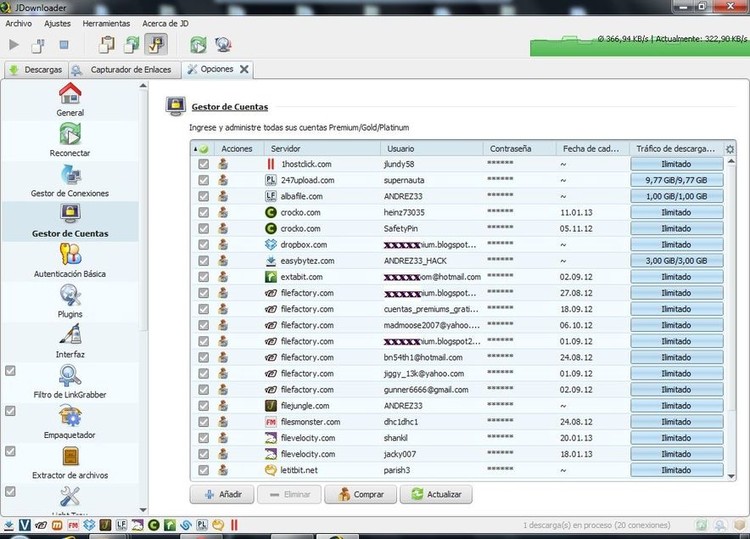Select Gestor de Cuentas sidebar icon

tap(70, 213)
